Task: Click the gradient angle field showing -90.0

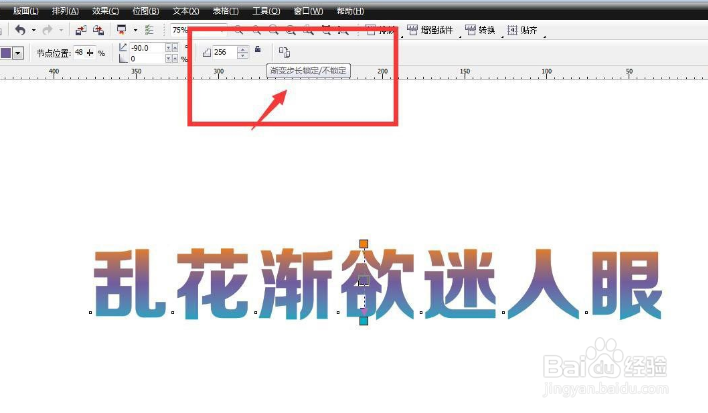Action: 147,48
